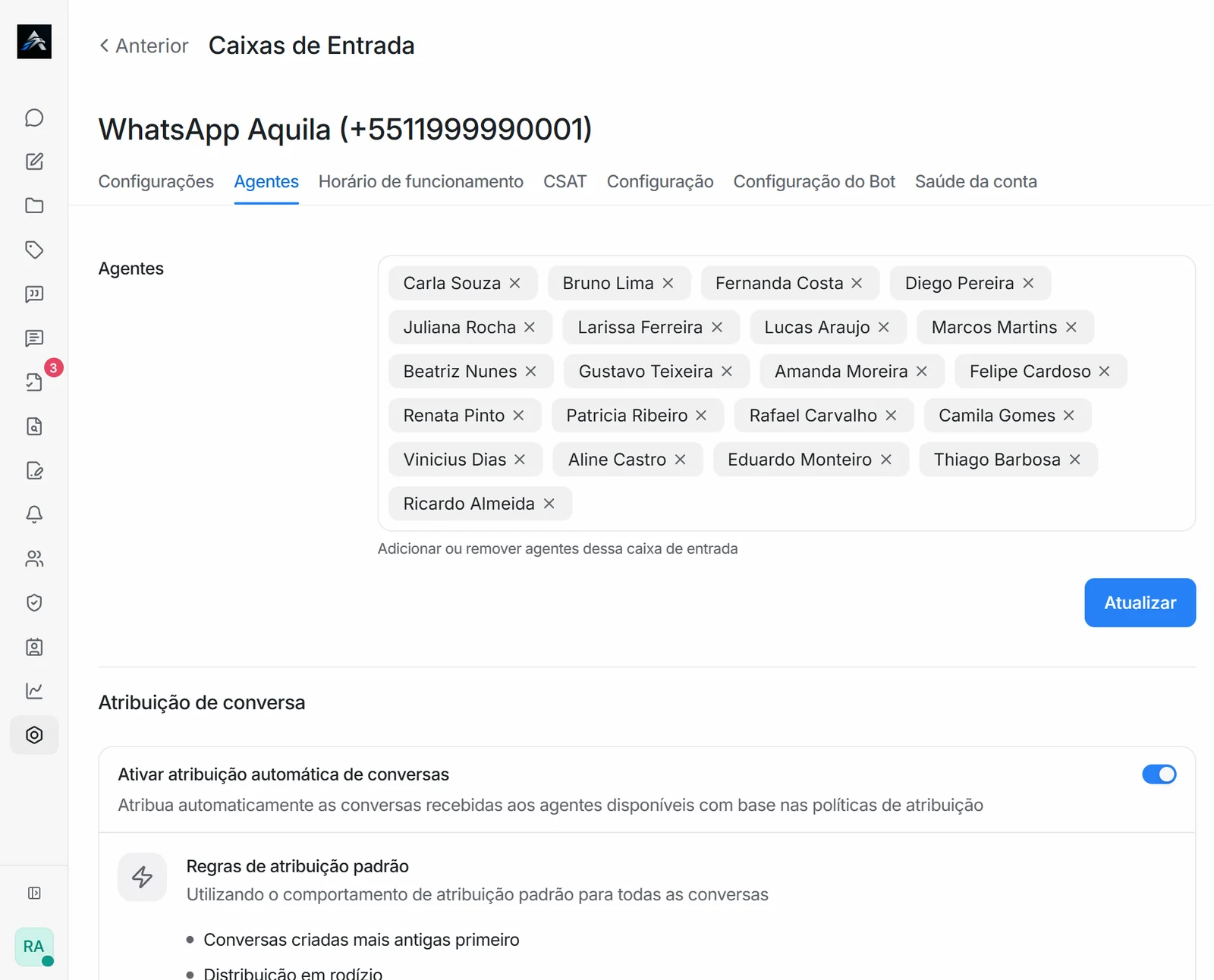Image resolution: width=1214 pixels, height=980 pixels.
Task: Remove agent Larissa Ferreira
Action: [717, 327]
